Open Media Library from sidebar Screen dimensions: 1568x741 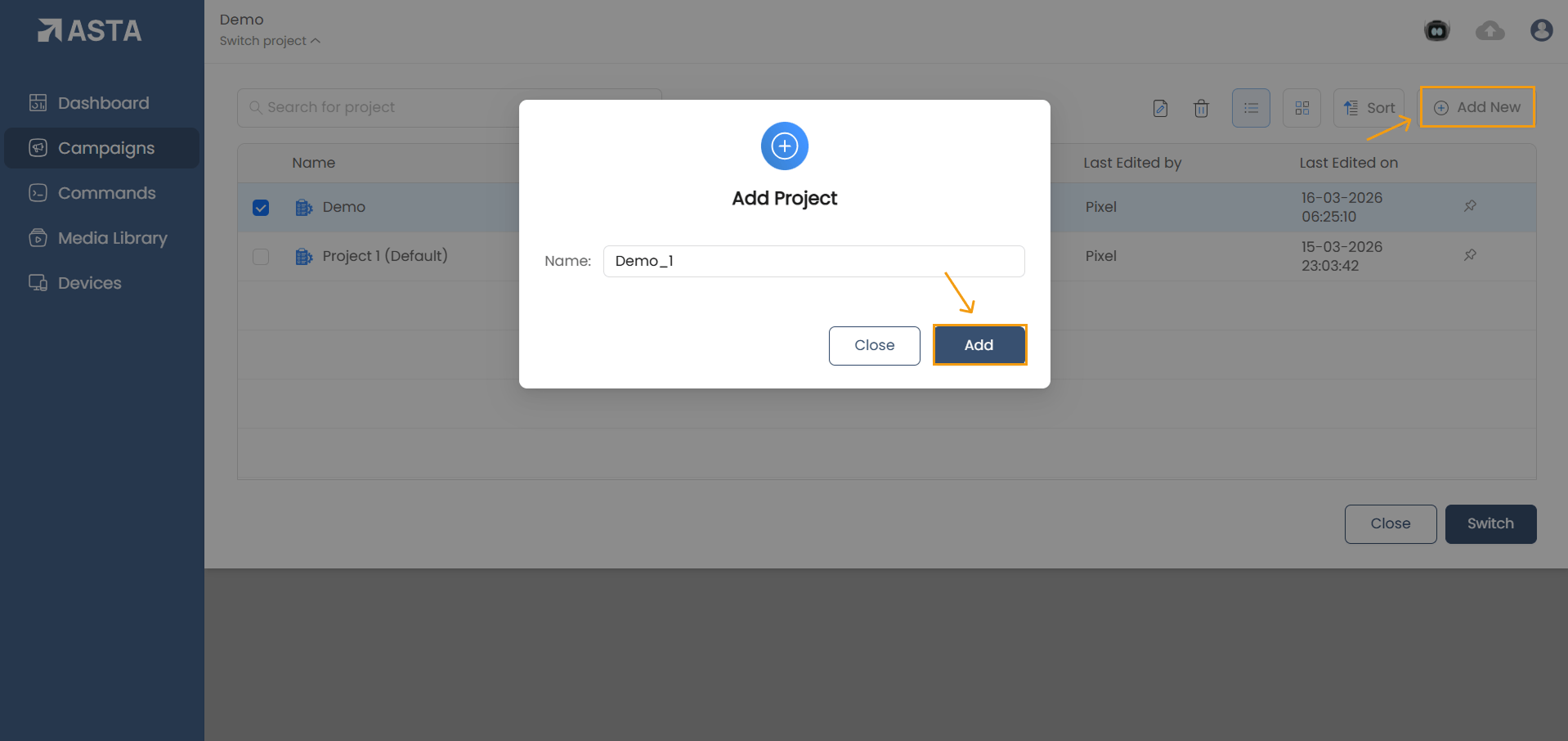click(x=112, y=238)
